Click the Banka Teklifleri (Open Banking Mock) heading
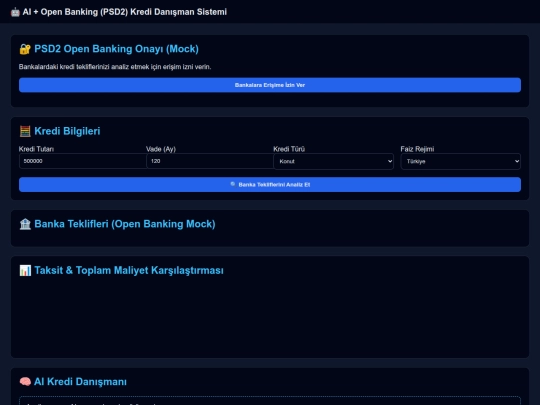The image size is (540, 405). [125, 224]
